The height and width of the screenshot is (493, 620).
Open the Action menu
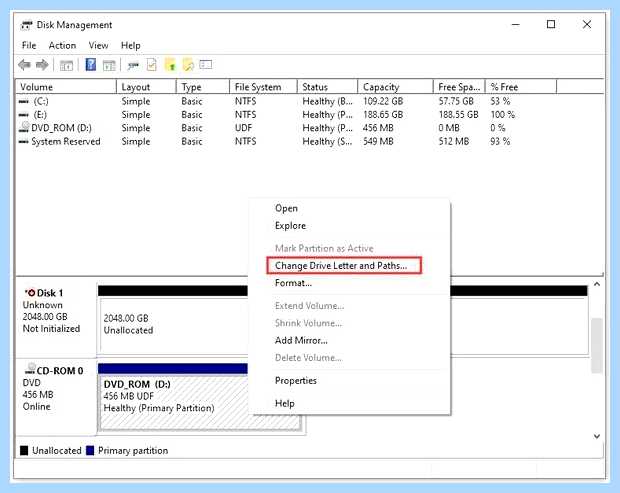pyautogui.click(x=62, y=45)
